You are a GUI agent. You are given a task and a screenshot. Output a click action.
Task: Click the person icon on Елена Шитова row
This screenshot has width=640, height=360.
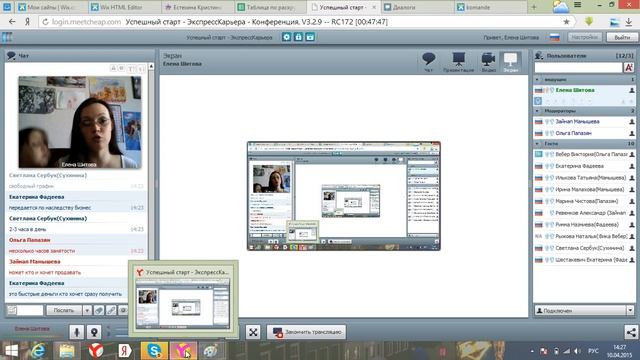pos(631,90)
